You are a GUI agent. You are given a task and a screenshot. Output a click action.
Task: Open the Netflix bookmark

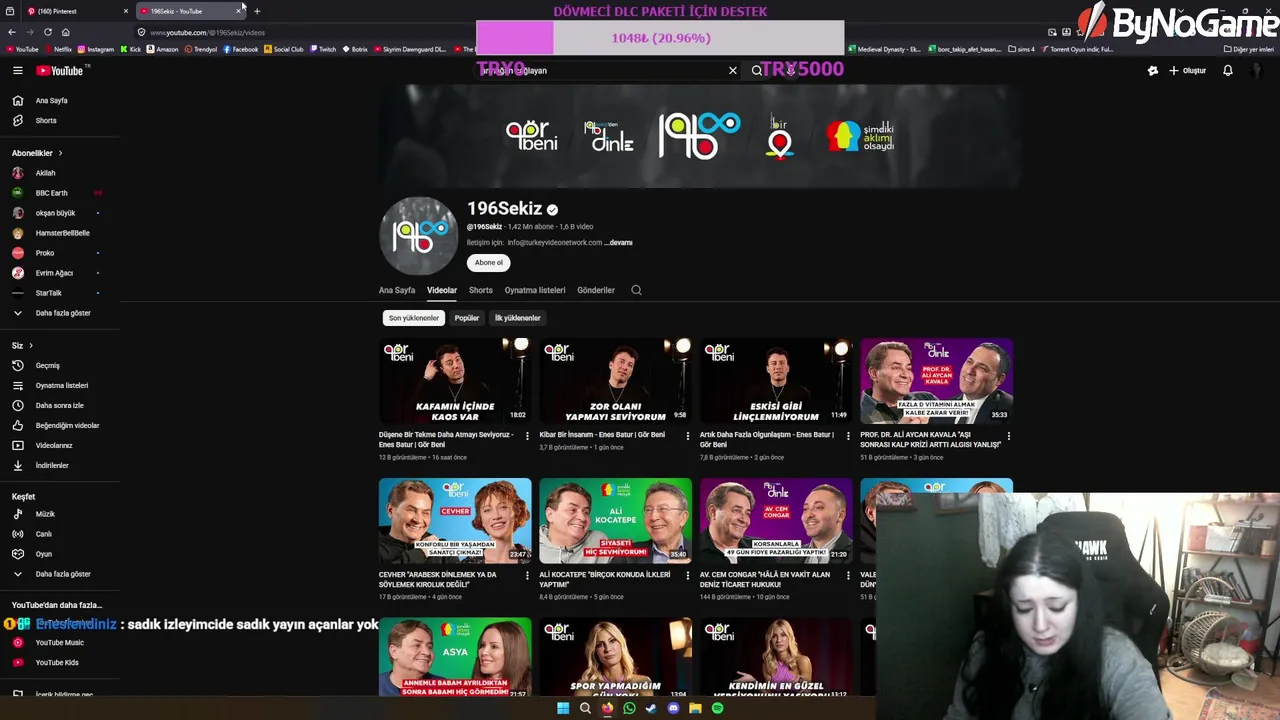coord(58,49)
